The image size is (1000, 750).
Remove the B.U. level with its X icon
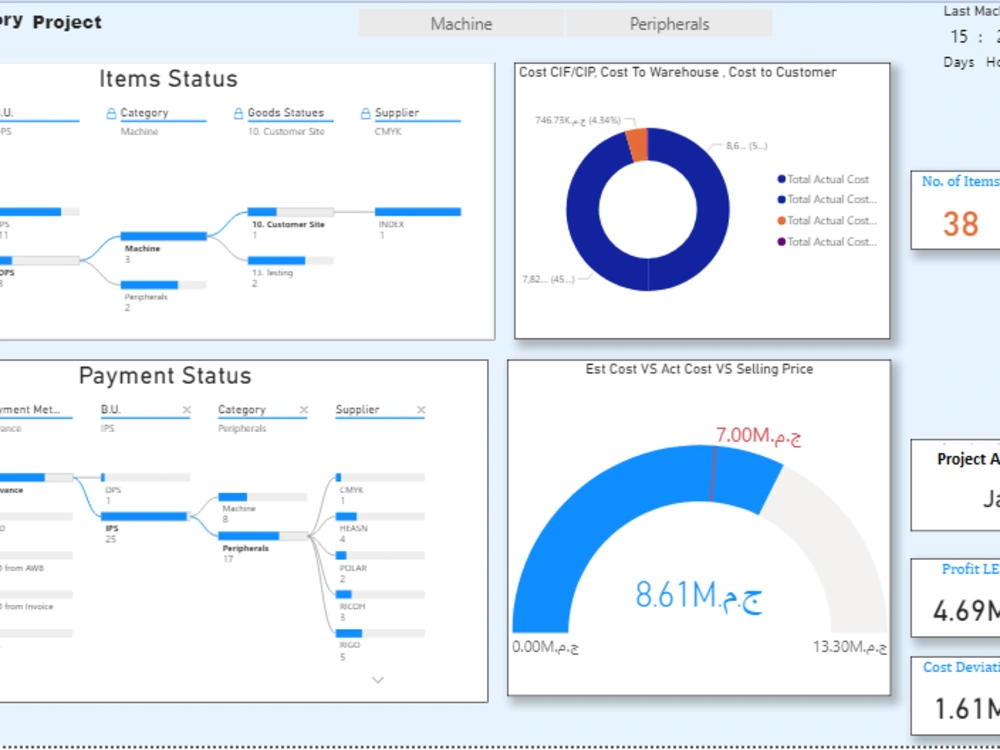point(186,410)
